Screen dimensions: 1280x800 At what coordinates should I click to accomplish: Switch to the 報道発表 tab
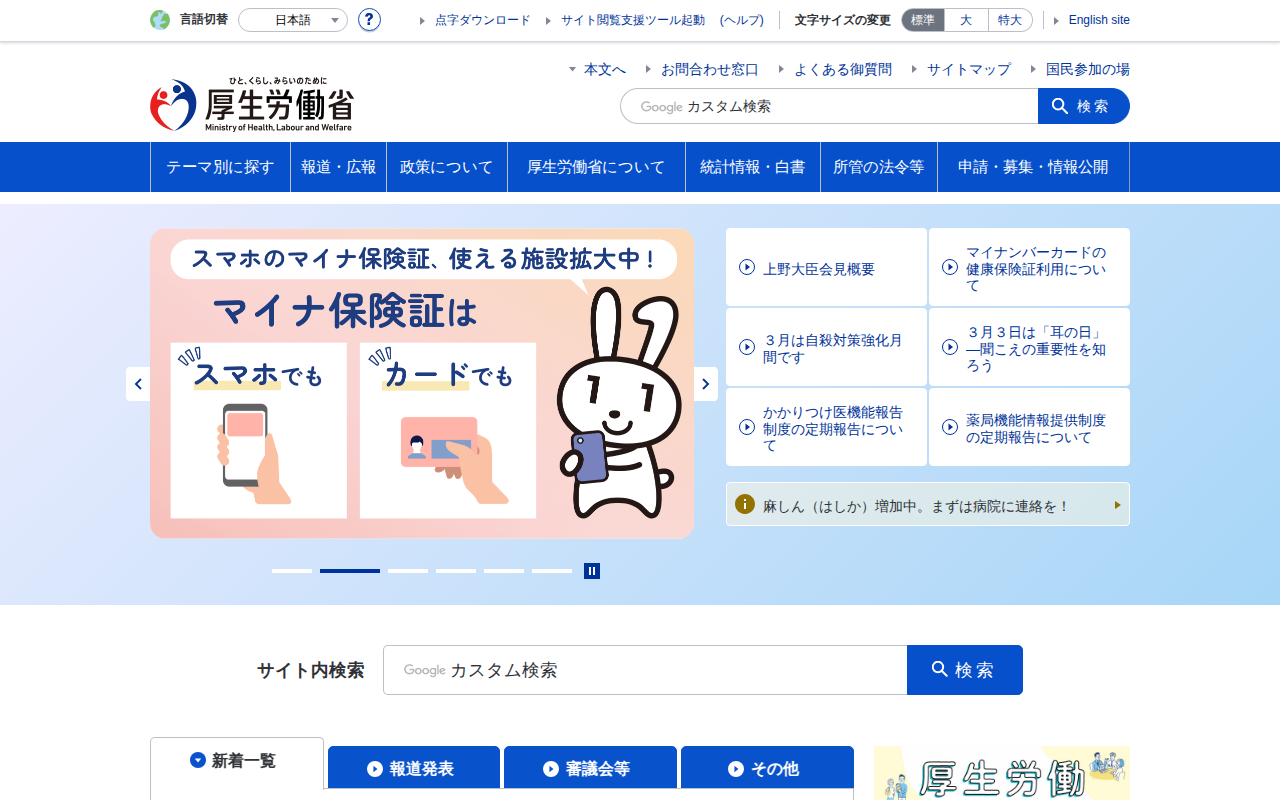coord(414,768)
